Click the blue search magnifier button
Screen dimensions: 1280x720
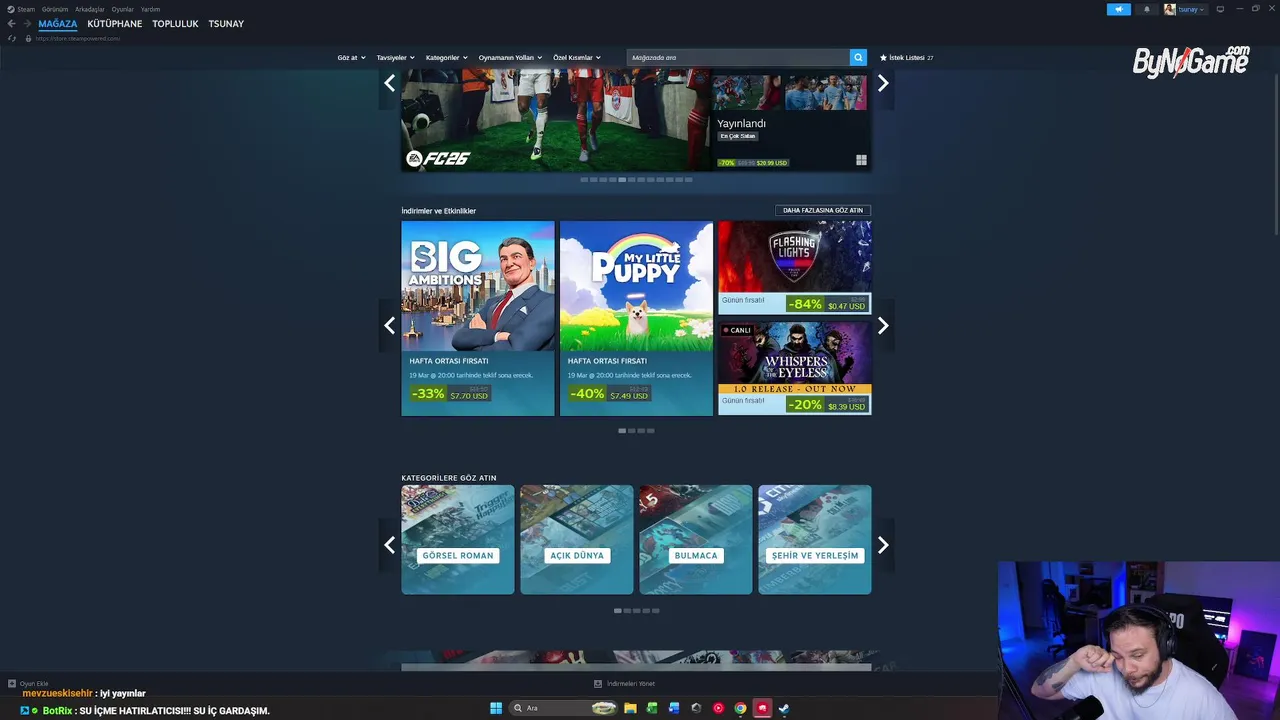pos(858,58)
